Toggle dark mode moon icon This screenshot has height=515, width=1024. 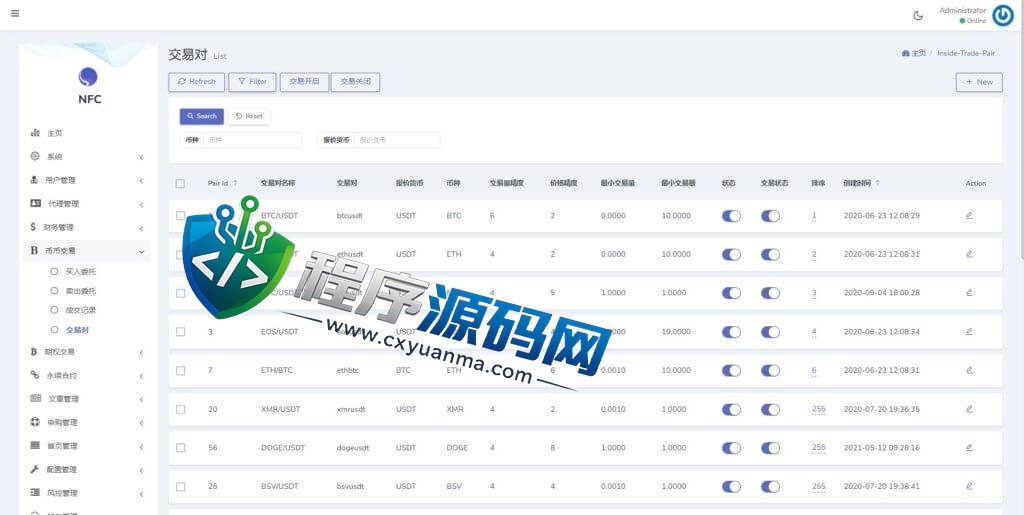point(918,16)
